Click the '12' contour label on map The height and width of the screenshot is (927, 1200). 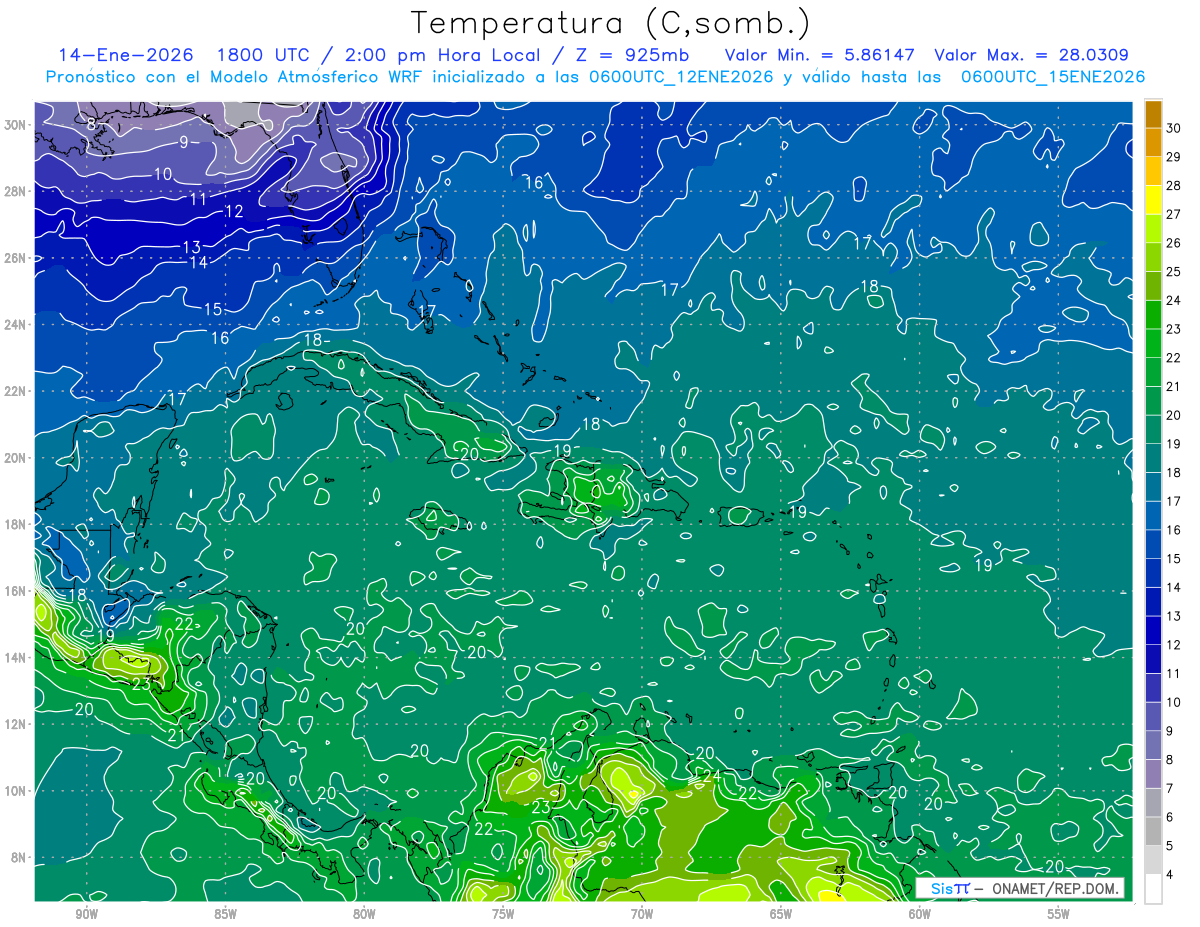click(x=234, y=211)
